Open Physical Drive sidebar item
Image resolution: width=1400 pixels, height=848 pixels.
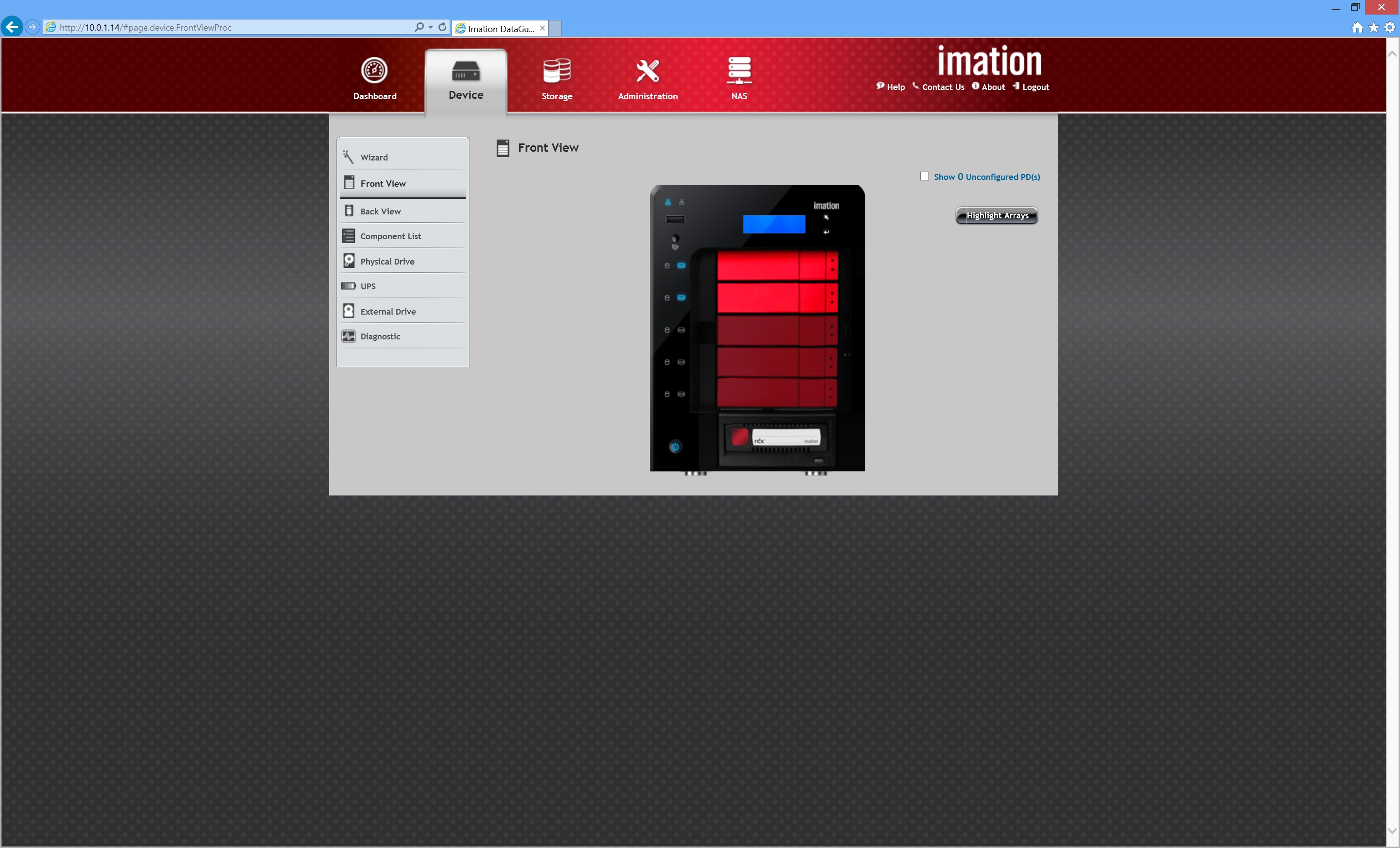387,262
